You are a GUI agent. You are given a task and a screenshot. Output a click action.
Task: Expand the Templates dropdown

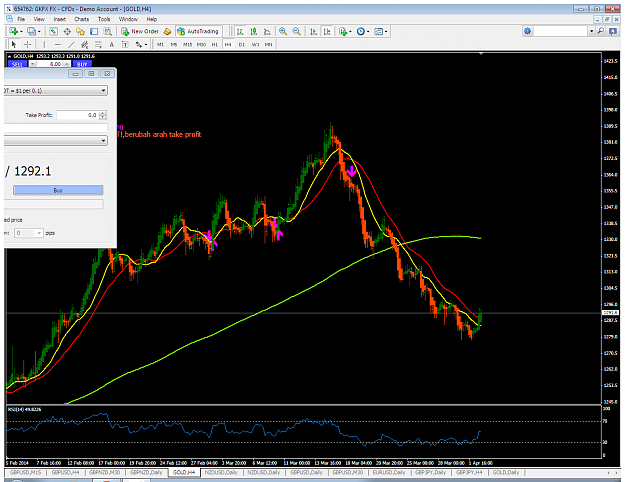386,31
